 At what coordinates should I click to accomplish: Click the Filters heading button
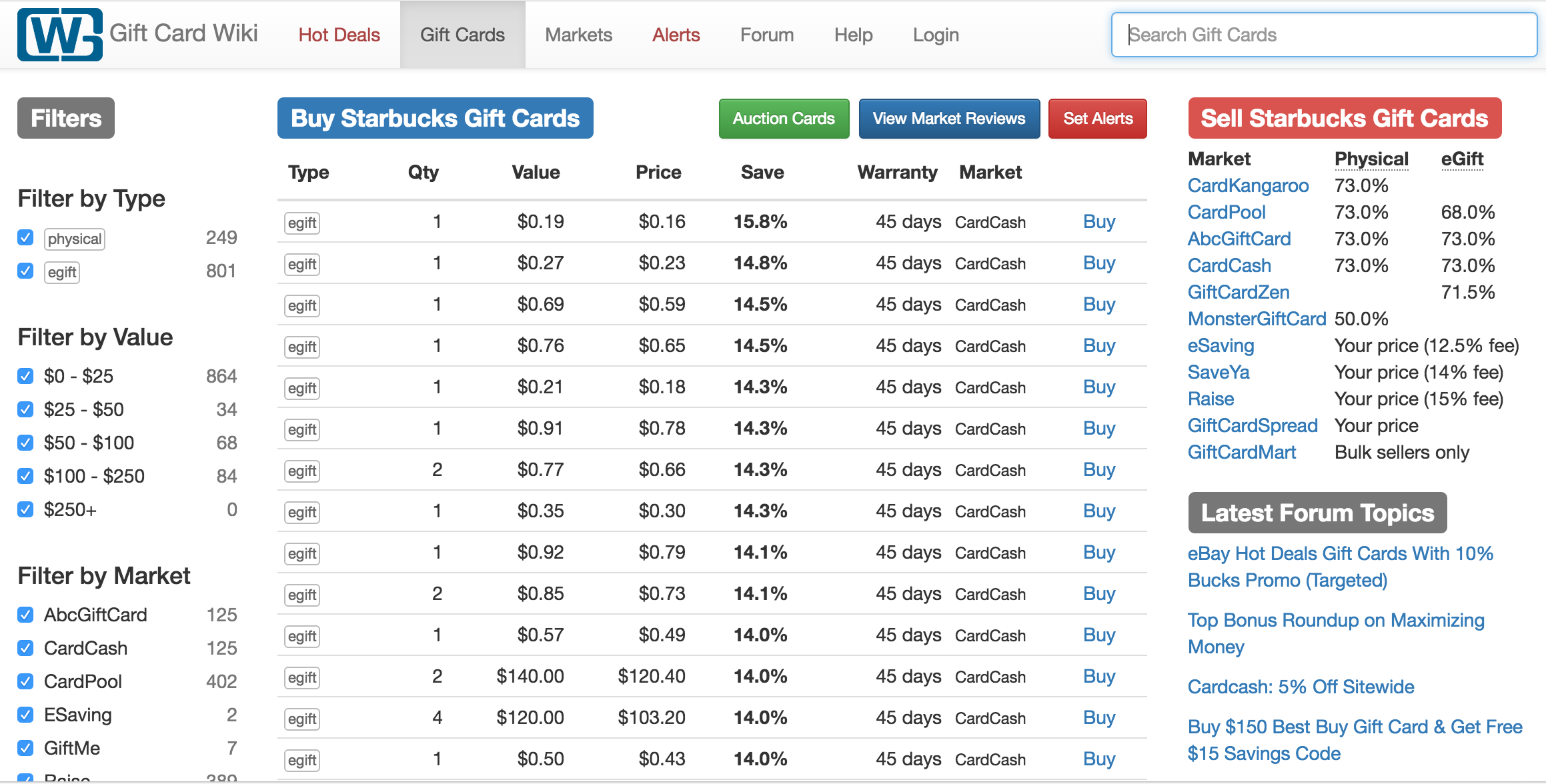(x=66, y=118)
